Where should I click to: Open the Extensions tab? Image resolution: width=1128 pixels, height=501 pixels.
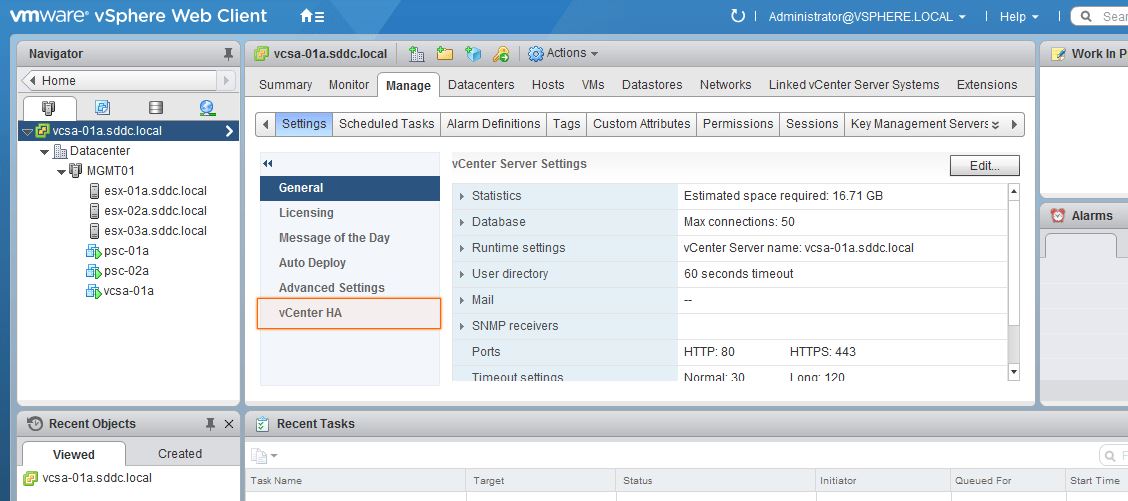987,85
